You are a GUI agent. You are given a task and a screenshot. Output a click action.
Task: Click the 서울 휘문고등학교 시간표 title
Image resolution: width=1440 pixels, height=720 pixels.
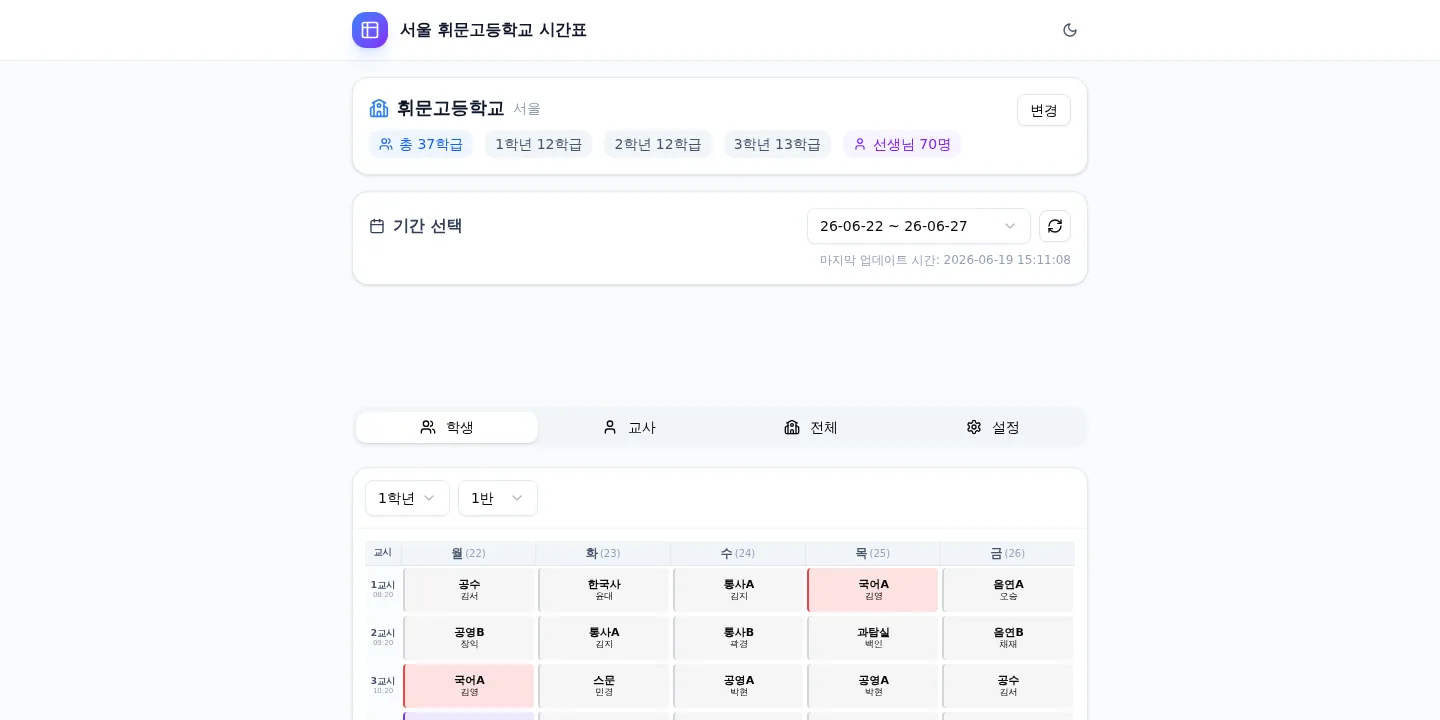coord(493,30)
